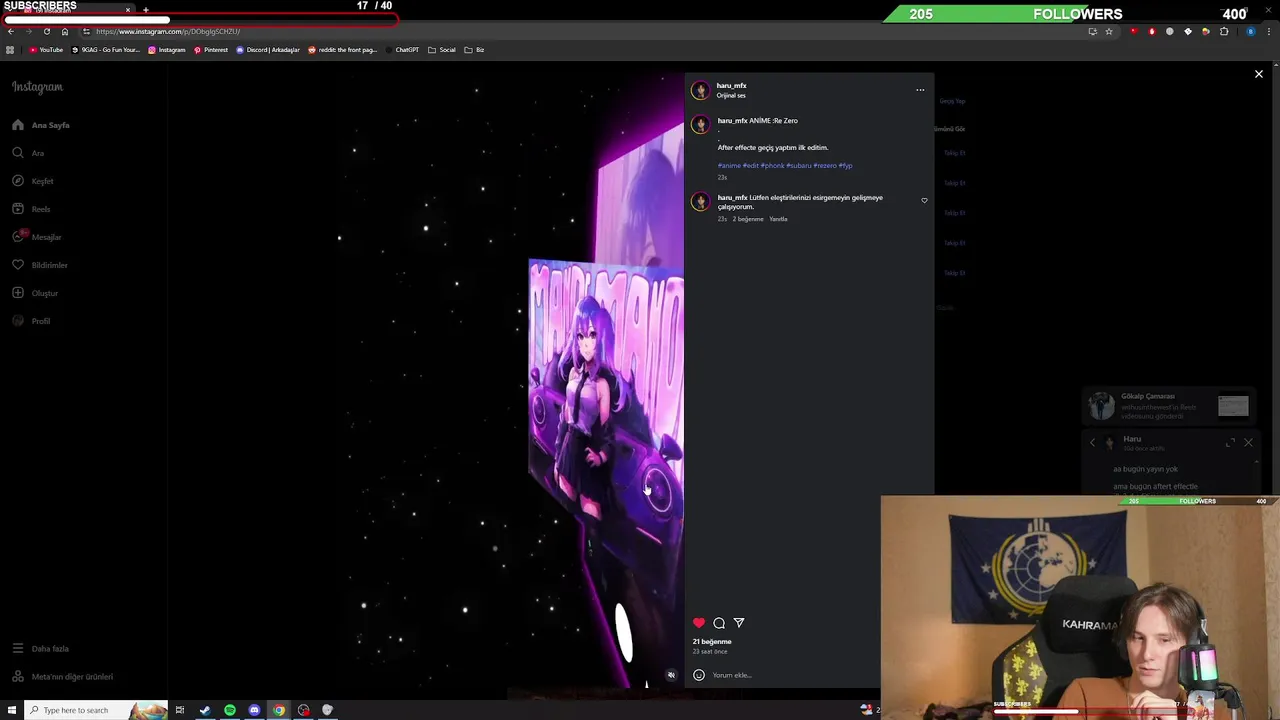Viewport: 1280px width, 720px height.
Task: Open haru_mfx profile from post header
Action: (x=731, y=86)
